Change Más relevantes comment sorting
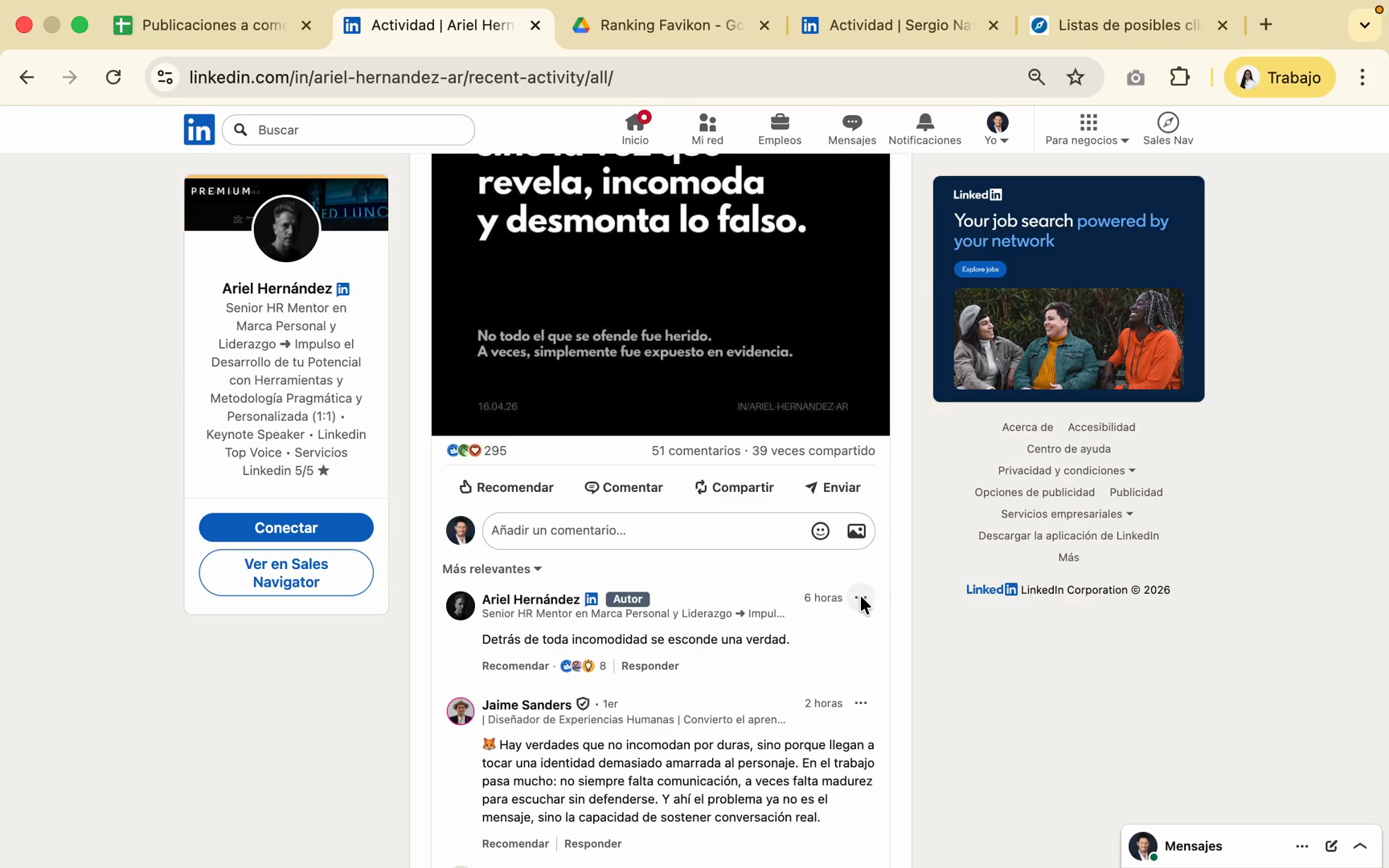Viewport: 1389px width, 868px height. click(x=492, y=569)
